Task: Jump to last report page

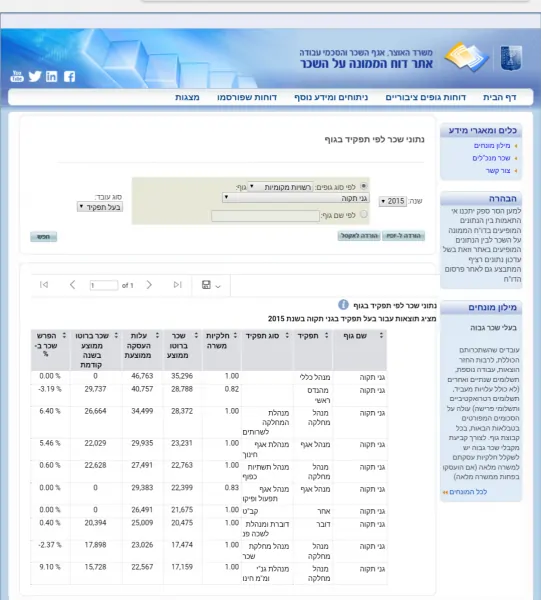Action: [177, 285]
